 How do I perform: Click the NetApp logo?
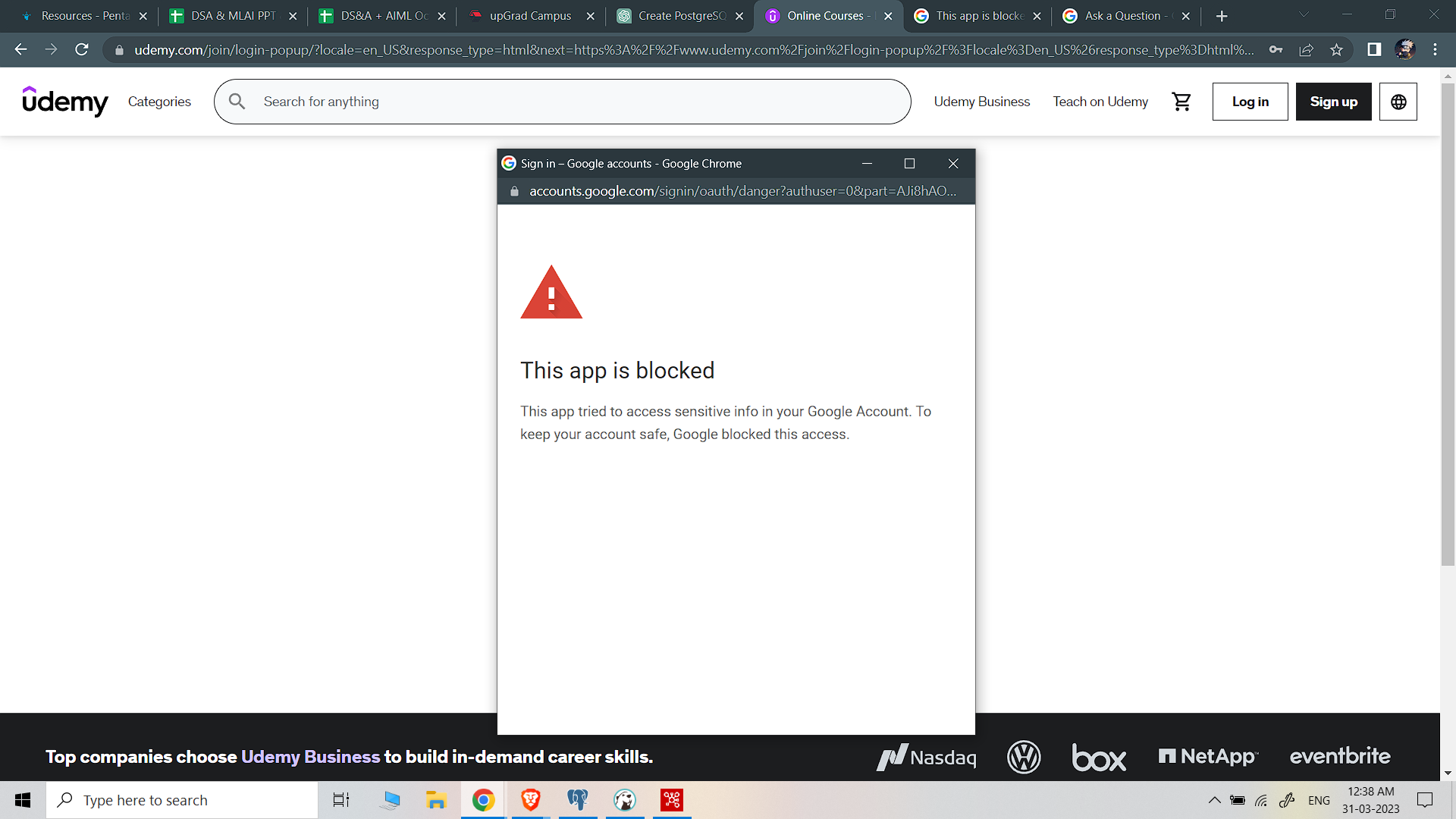pyautogui.click(x=1208, y=756)
